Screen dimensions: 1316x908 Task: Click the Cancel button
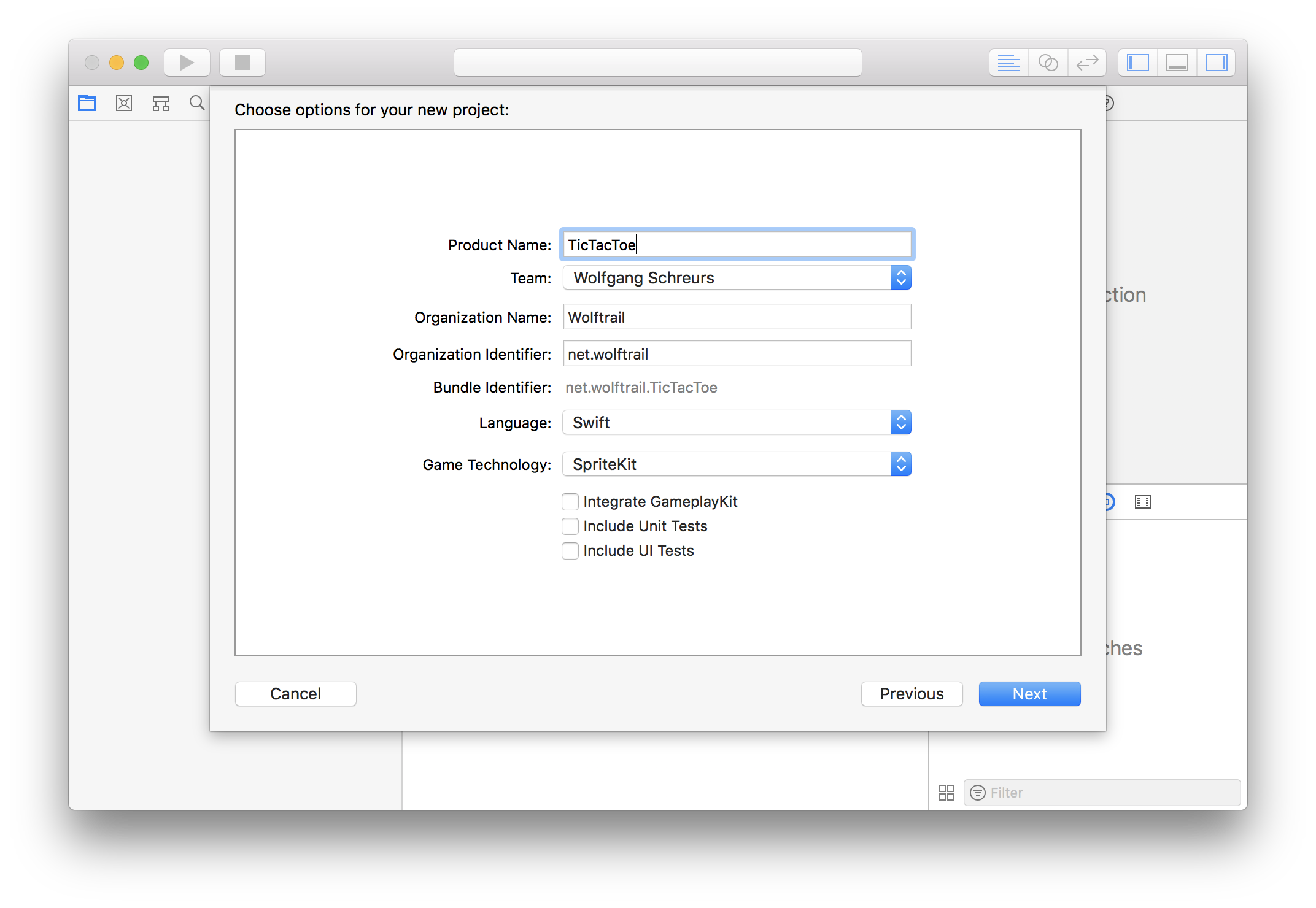point(295,694)
